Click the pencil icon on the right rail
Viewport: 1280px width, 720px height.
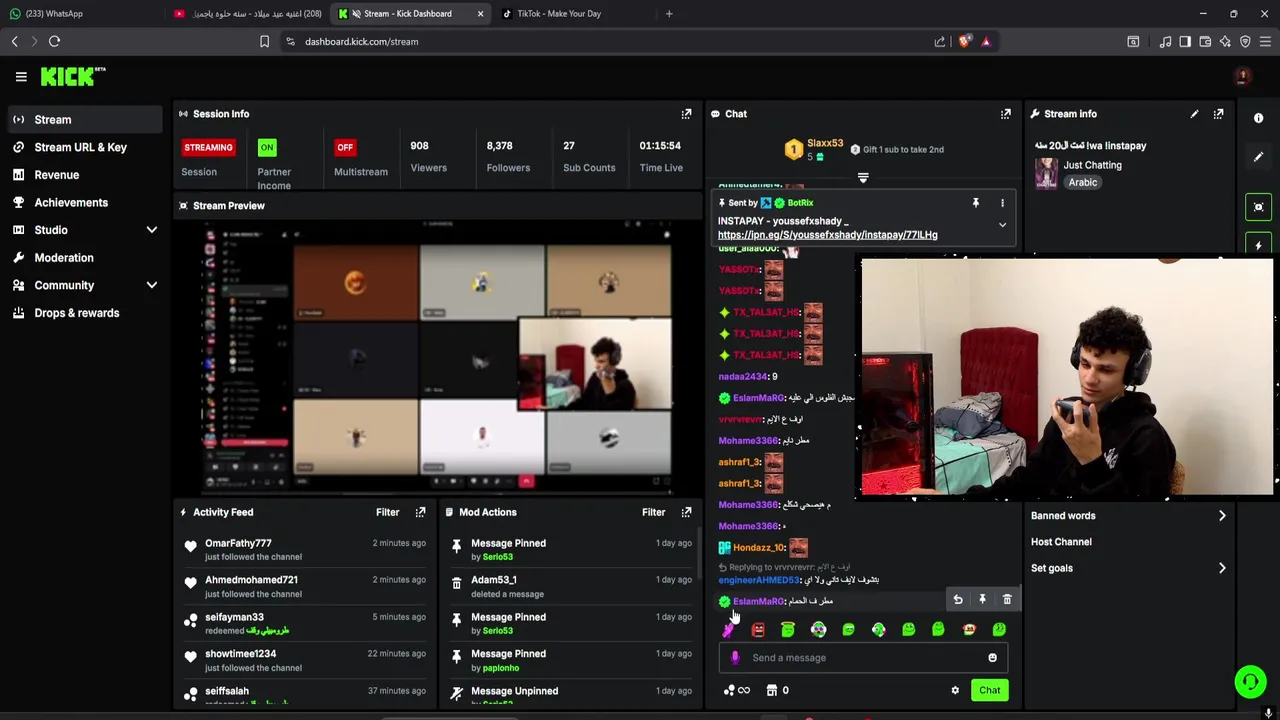coord(1259,157)
